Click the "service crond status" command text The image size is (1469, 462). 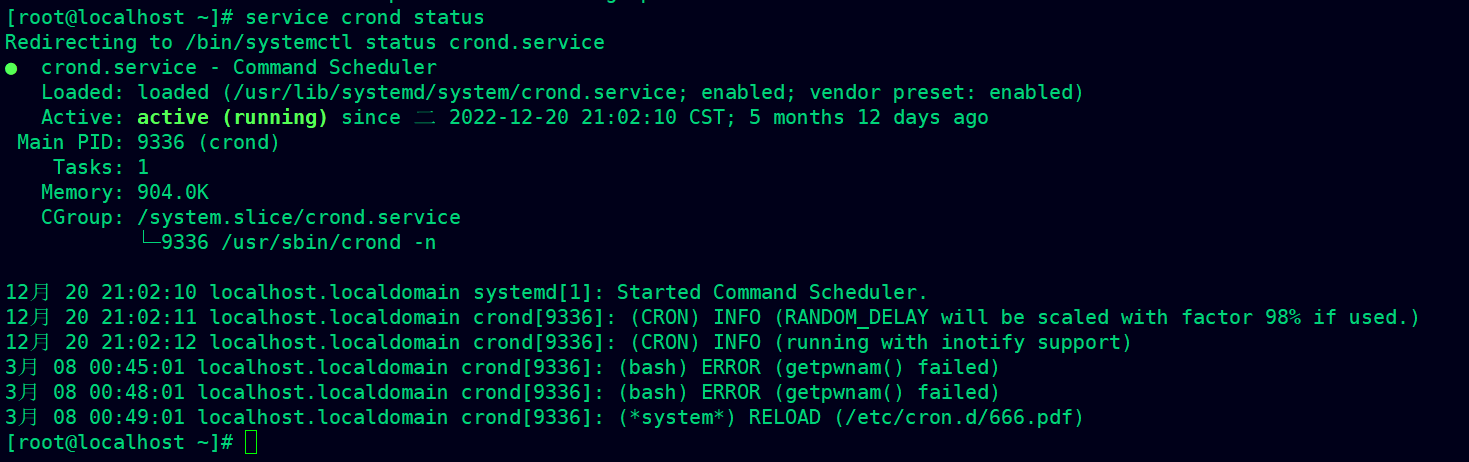pyautogui.click(x=365, y=17)
